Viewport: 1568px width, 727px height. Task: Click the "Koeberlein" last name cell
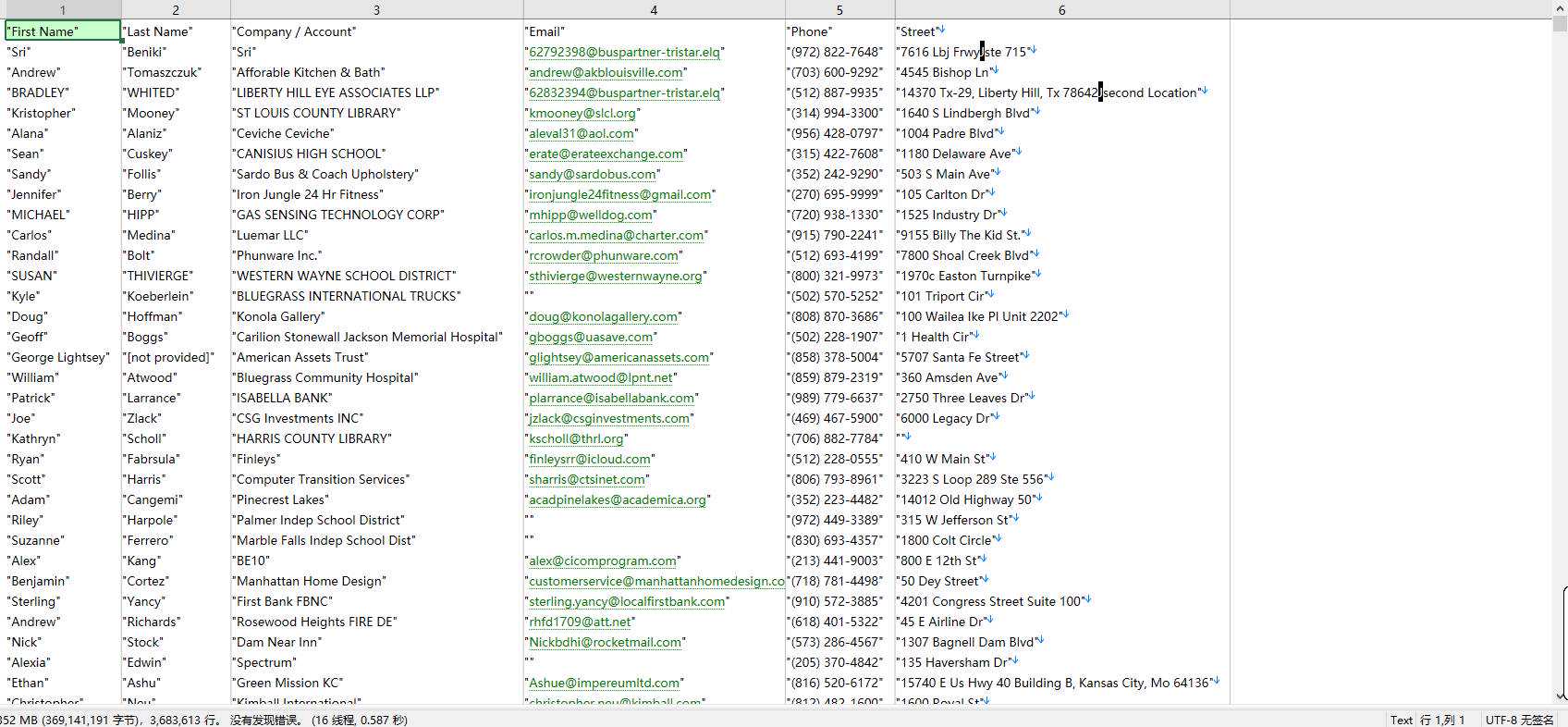coord(176,296)
